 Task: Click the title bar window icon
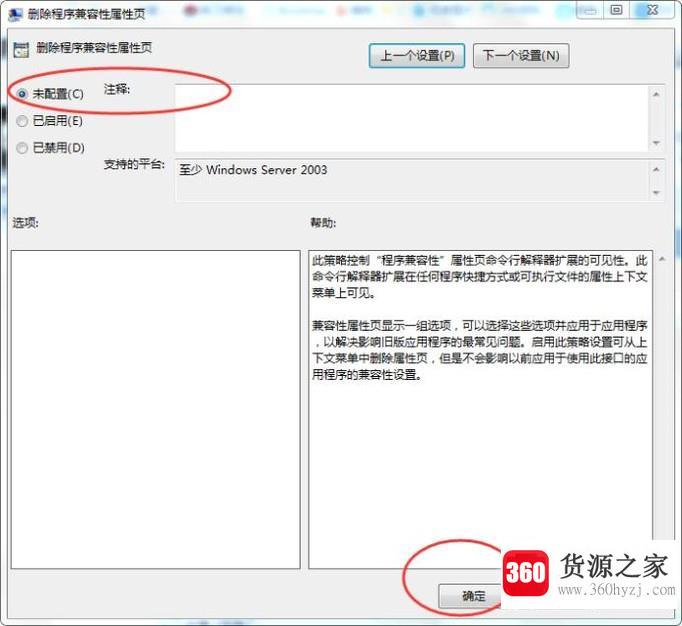click(16, 14)
